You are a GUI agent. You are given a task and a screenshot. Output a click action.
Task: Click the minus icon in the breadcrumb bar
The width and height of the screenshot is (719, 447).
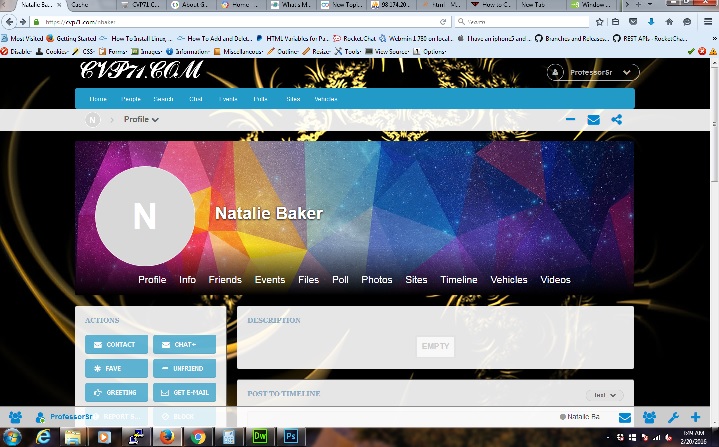(570, 119)
